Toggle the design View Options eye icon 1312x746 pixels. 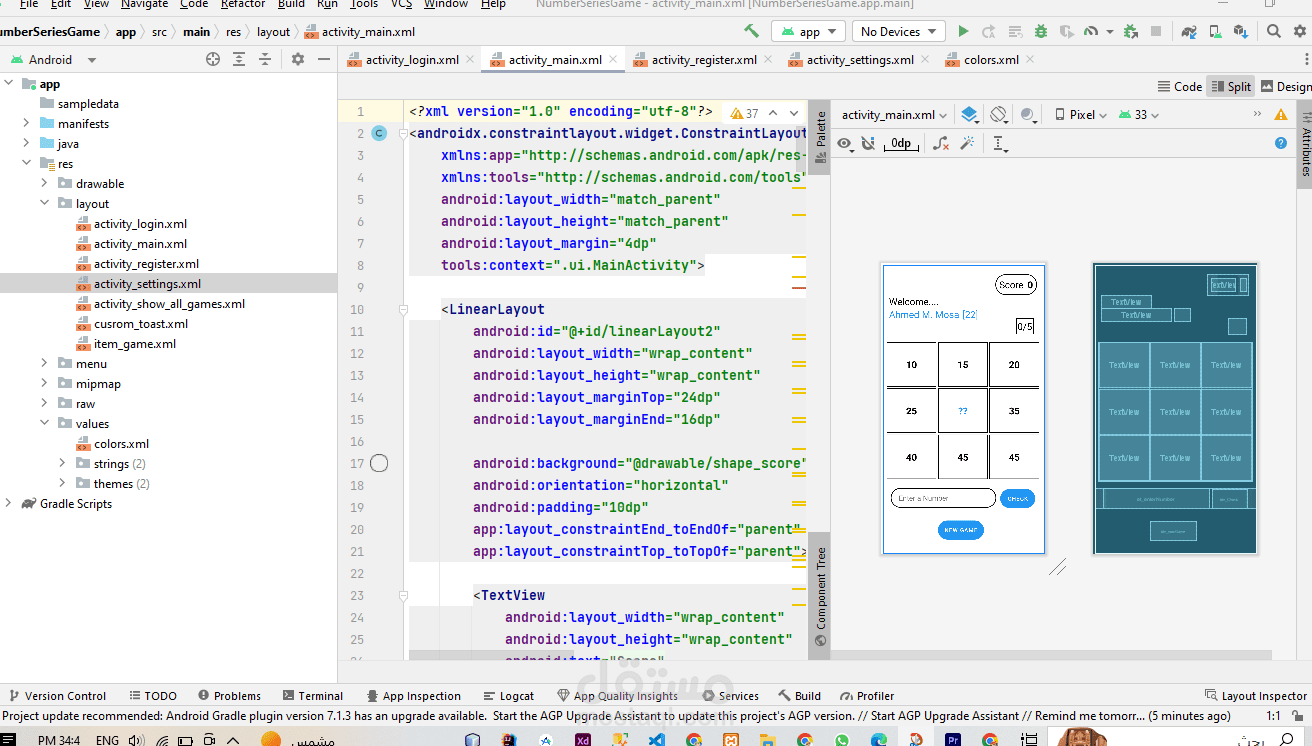(x=846, y=144)
